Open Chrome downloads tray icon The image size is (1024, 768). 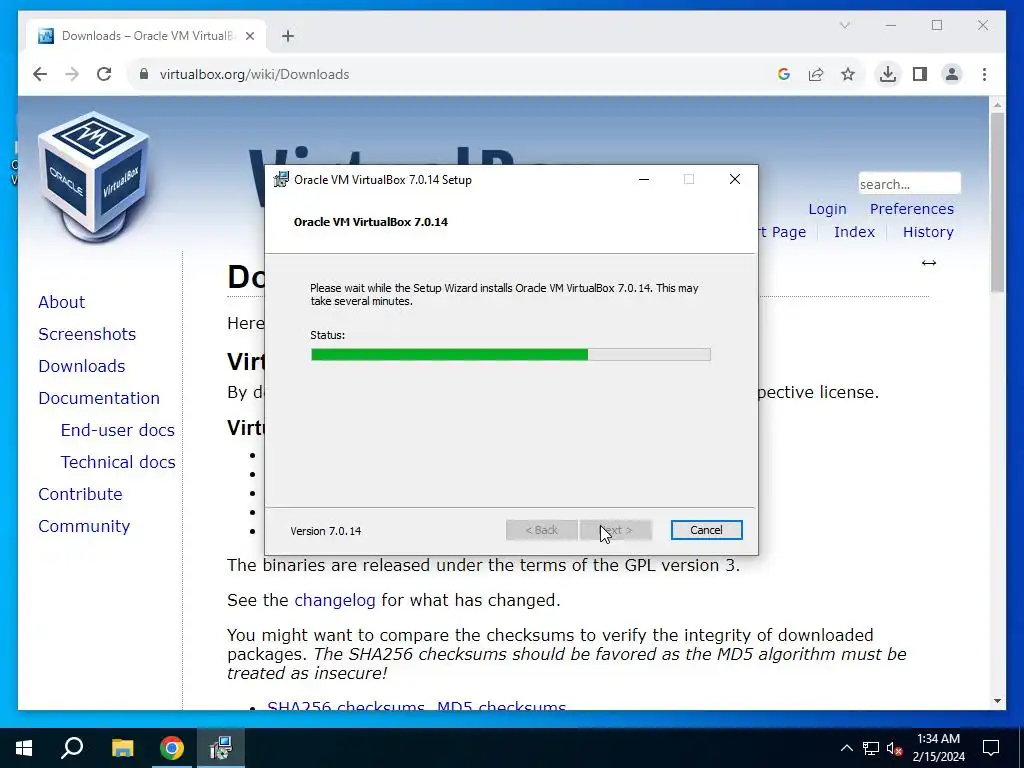click(x=888, y=74)
